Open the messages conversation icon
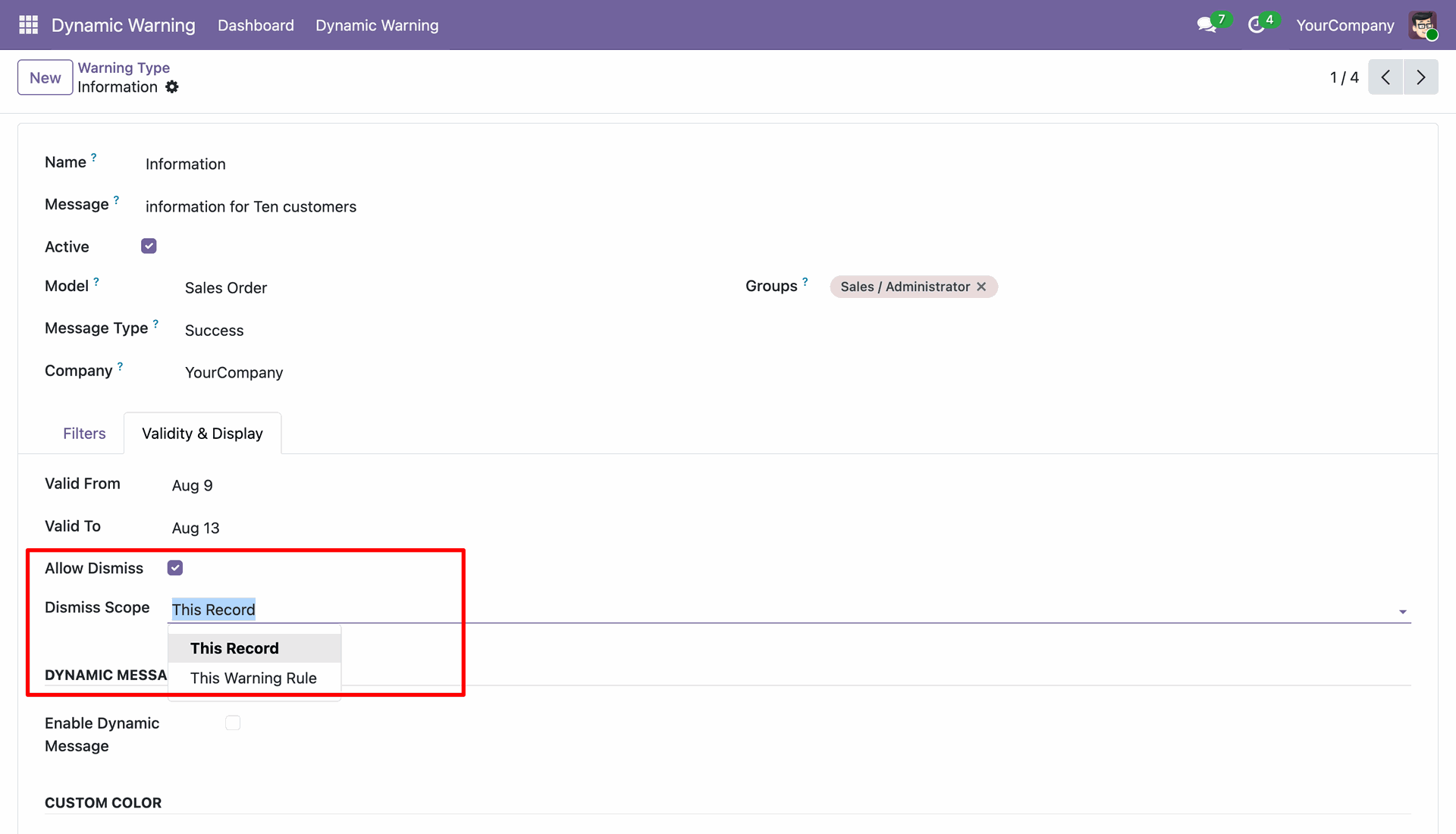This screenshot has width=1456, height=834. click(x=1207, y=25)
